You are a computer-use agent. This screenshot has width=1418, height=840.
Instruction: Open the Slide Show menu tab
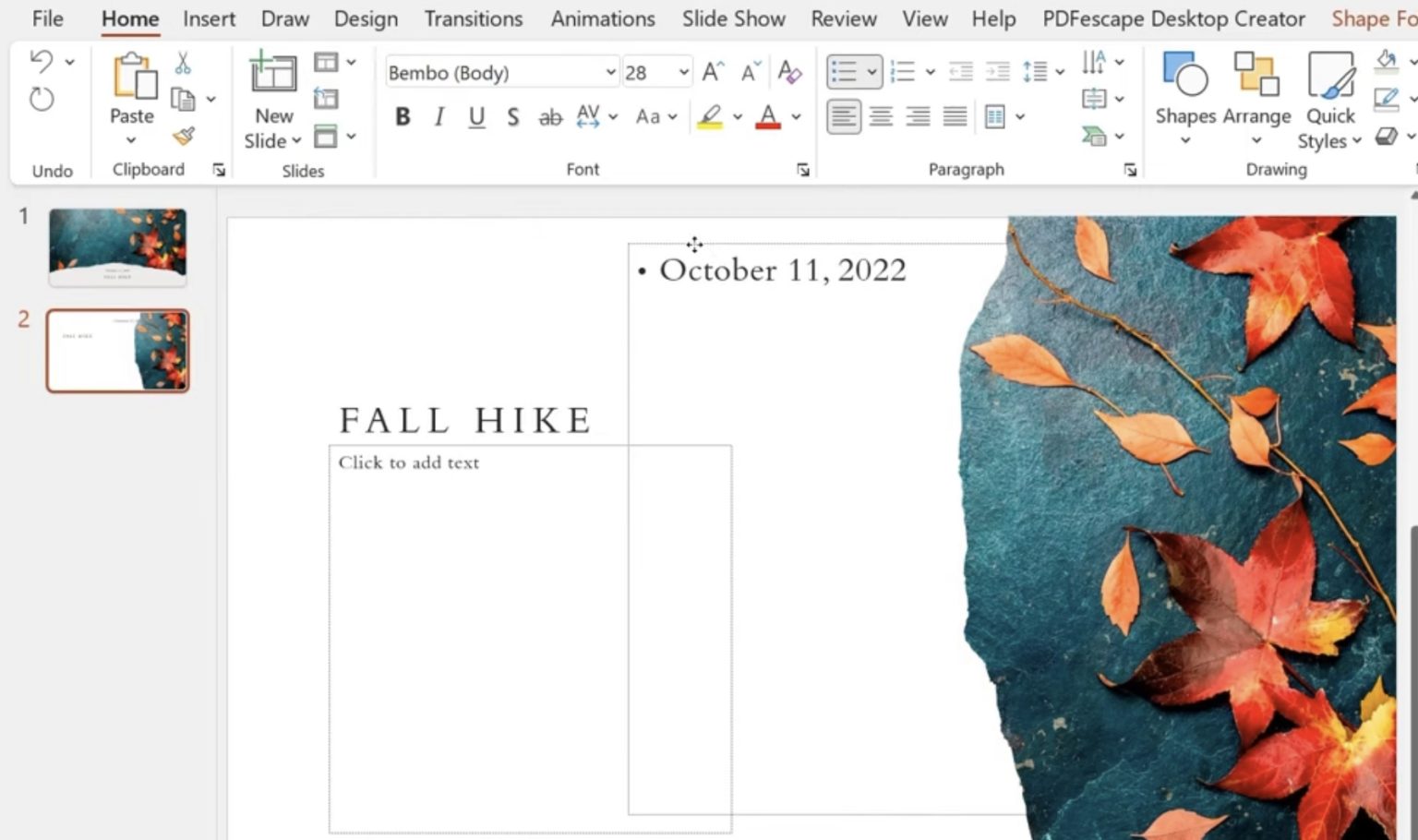coord(734,18)
